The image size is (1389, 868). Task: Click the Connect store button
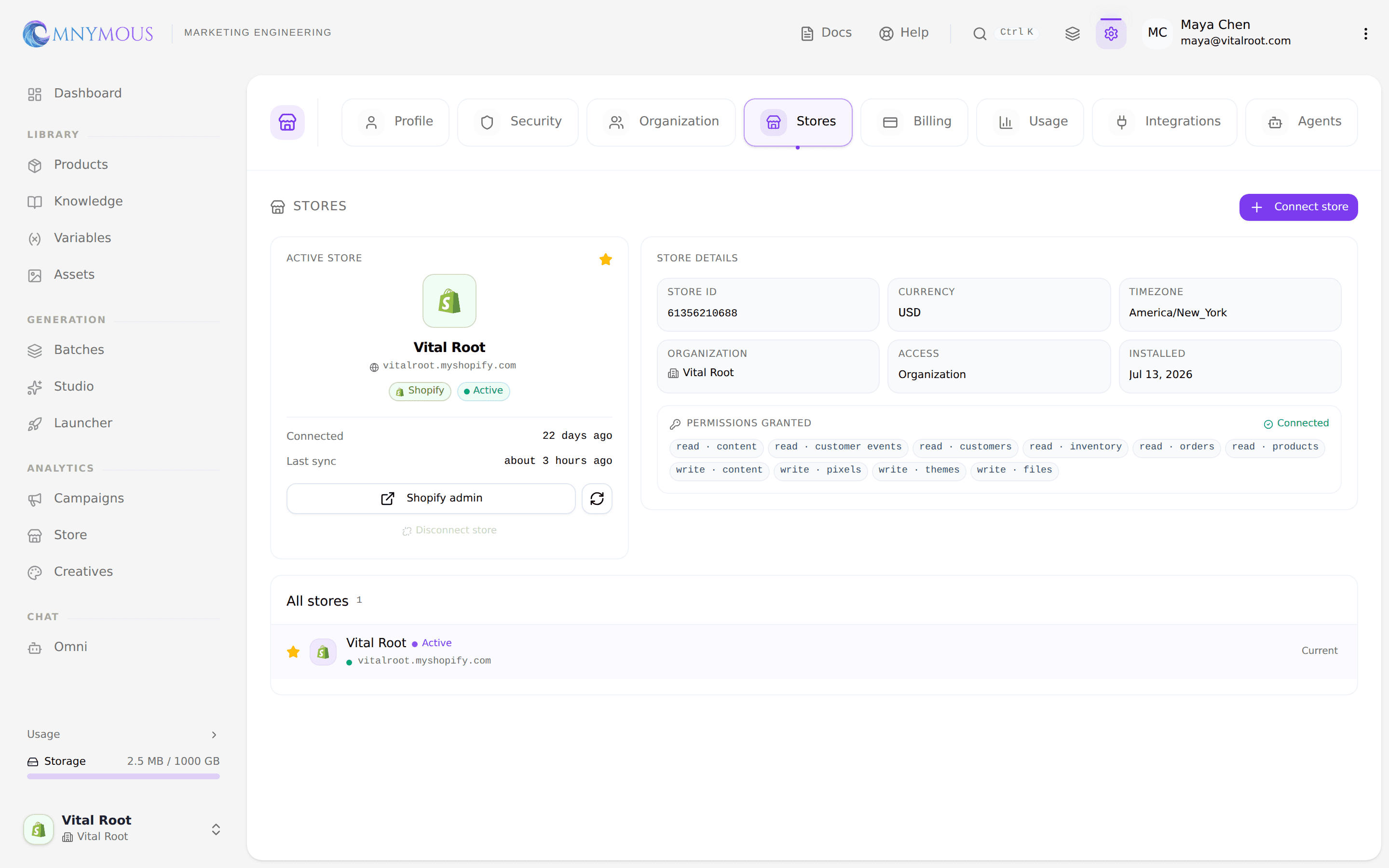(x=1298, y=207)
